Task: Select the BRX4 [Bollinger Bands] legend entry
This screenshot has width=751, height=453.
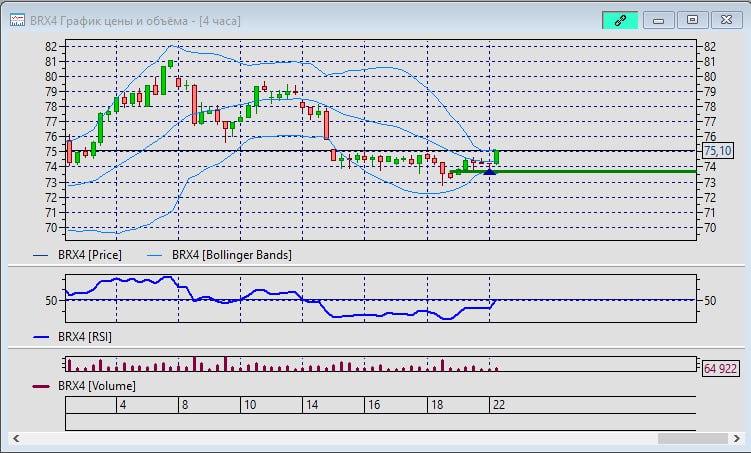Action: [219, 255]
